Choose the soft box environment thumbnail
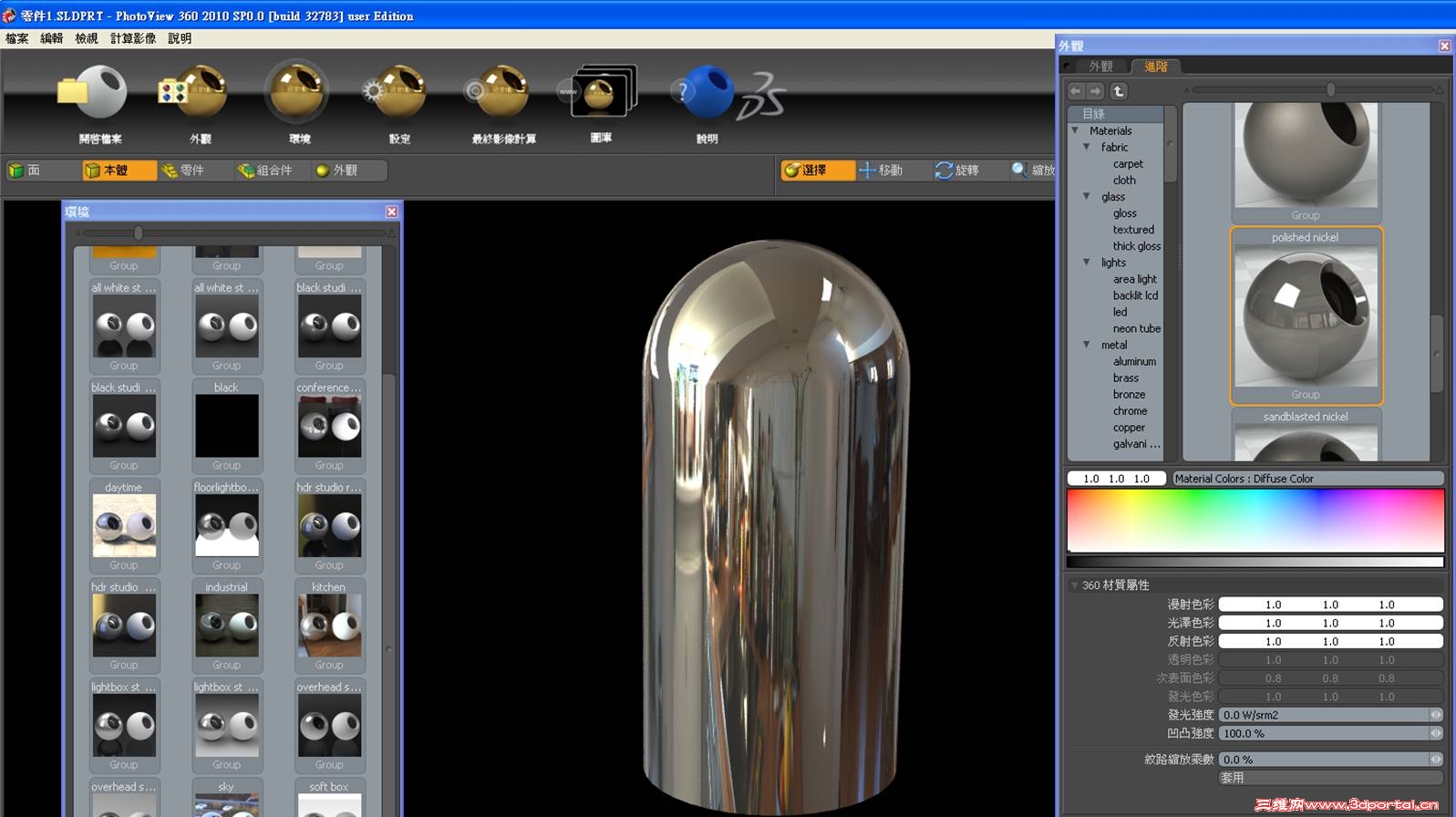Screen dimensions: 1456x817 (329, 805)
